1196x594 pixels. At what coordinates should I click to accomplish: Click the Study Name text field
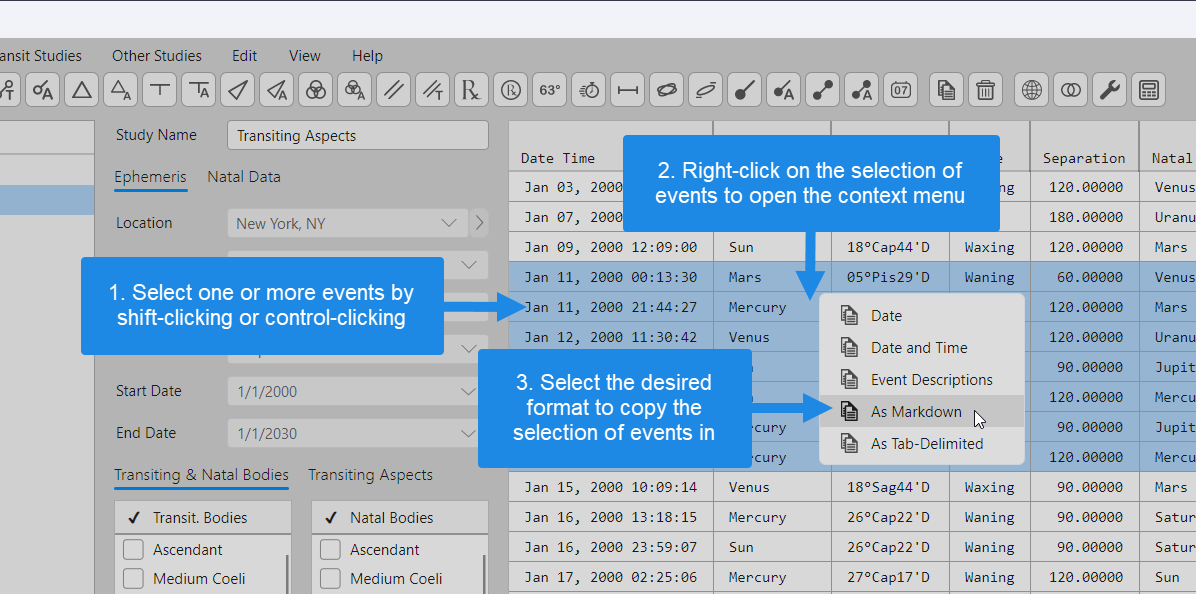358,136
